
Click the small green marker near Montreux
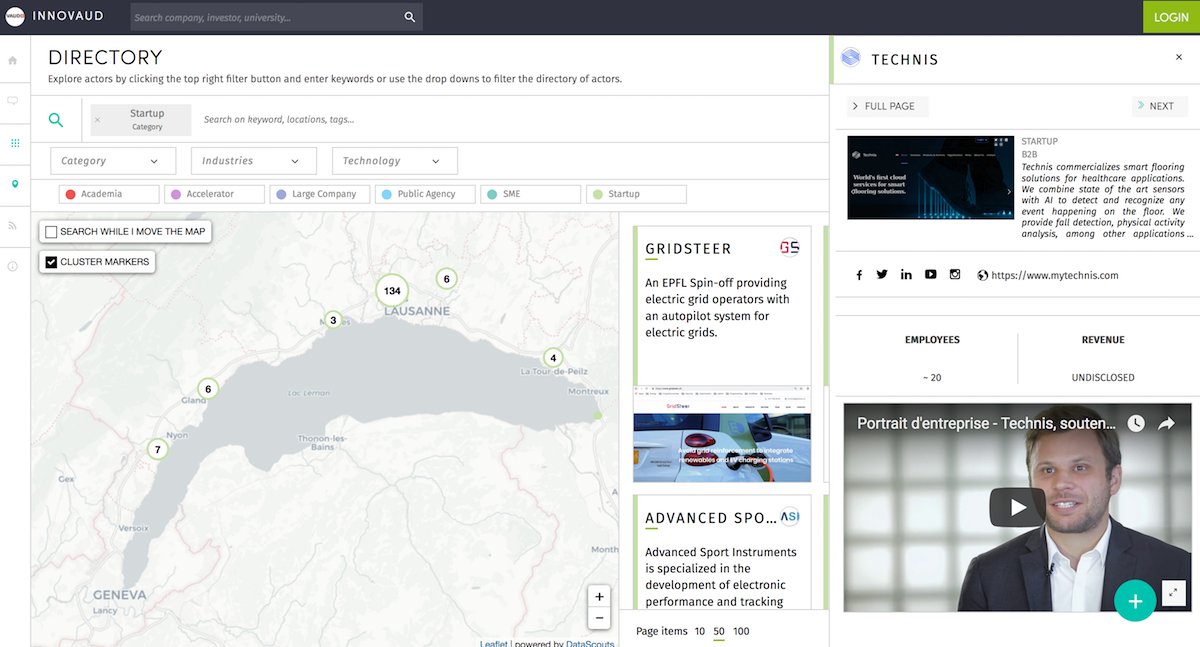pos(598,415)
